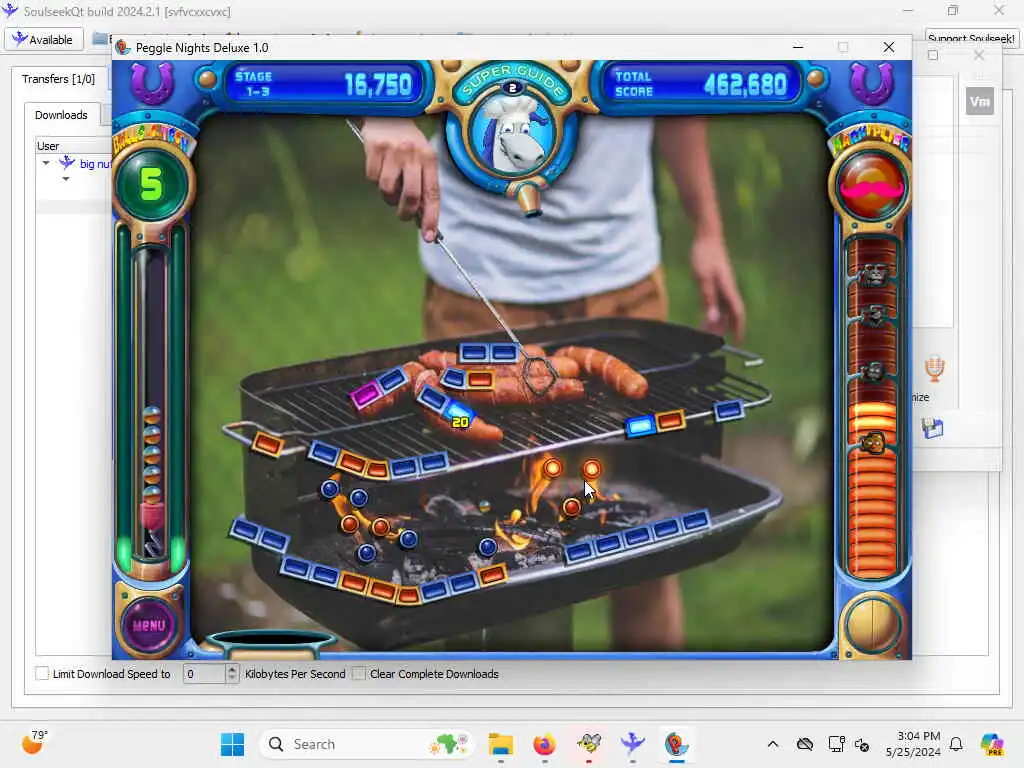Click the green ball count orb showing 5
Viewport: 1024px width, 768px height.
coord(151,184)
